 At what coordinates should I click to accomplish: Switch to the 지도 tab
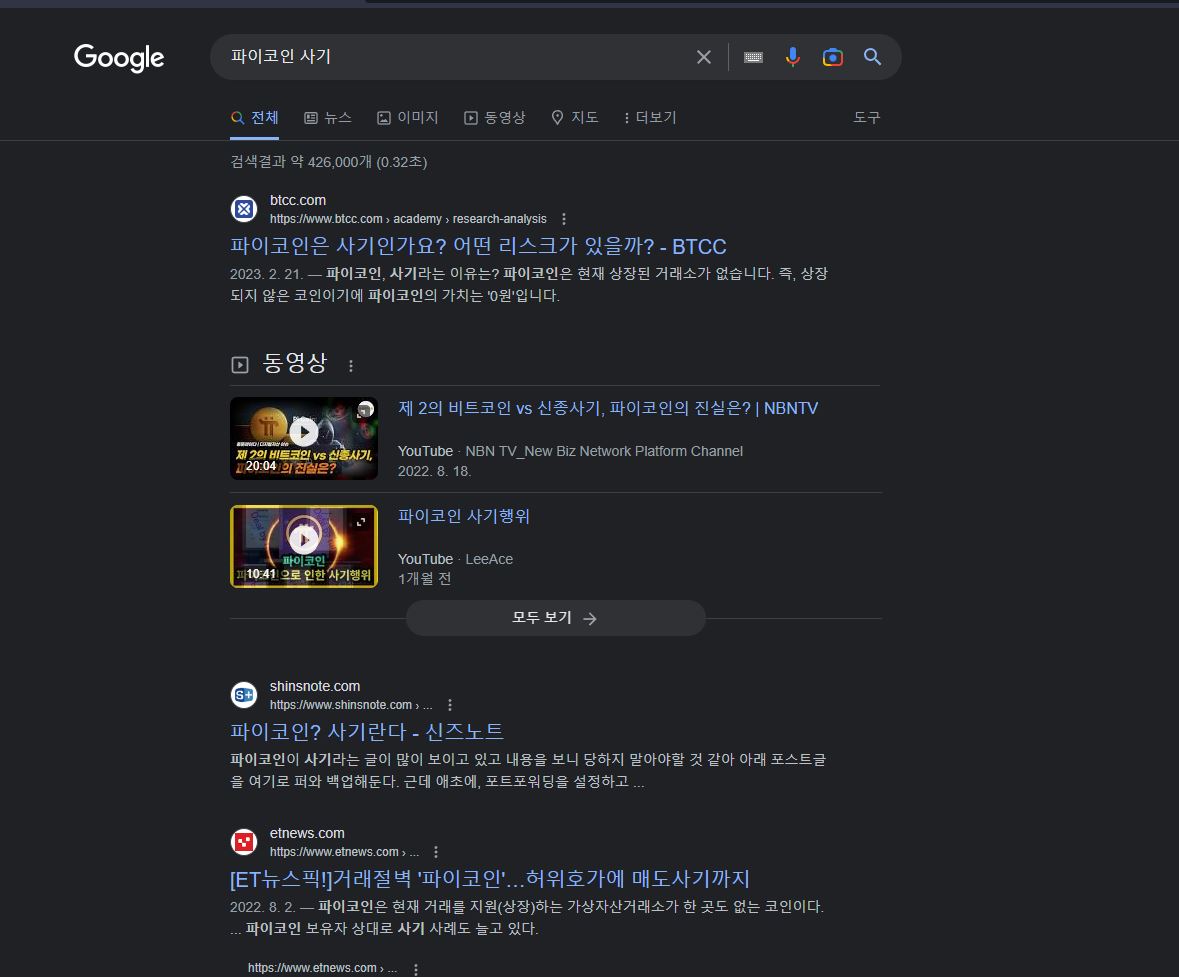[x=574, y=117]
